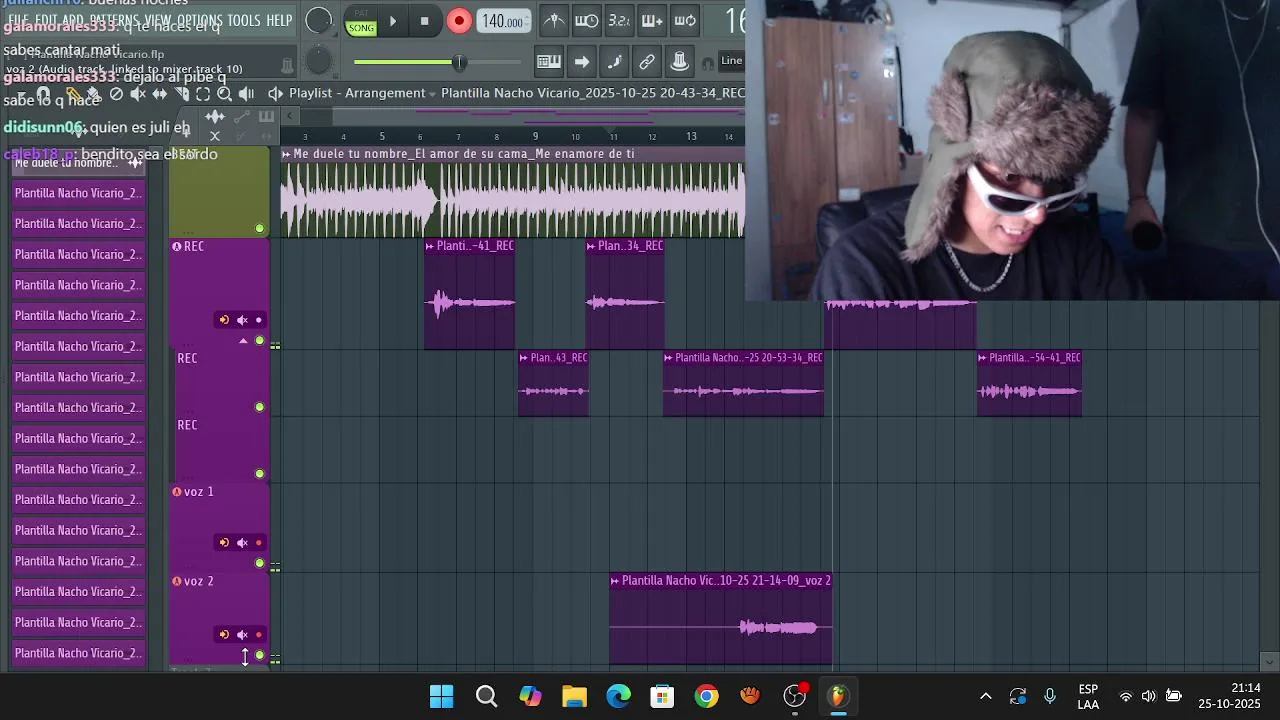Open the OPTIONS menu

[x=200, y=20]
